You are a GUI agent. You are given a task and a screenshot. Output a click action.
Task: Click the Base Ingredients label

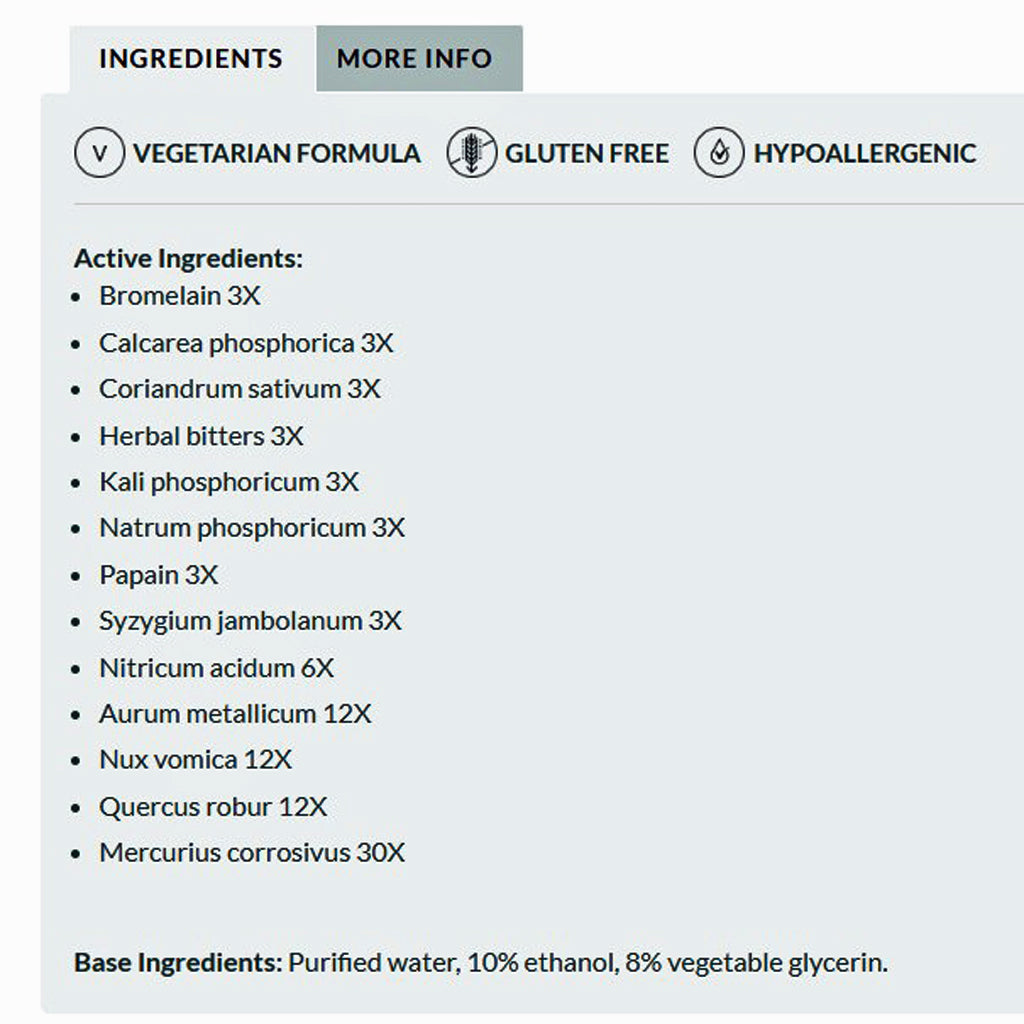(175, 961)
